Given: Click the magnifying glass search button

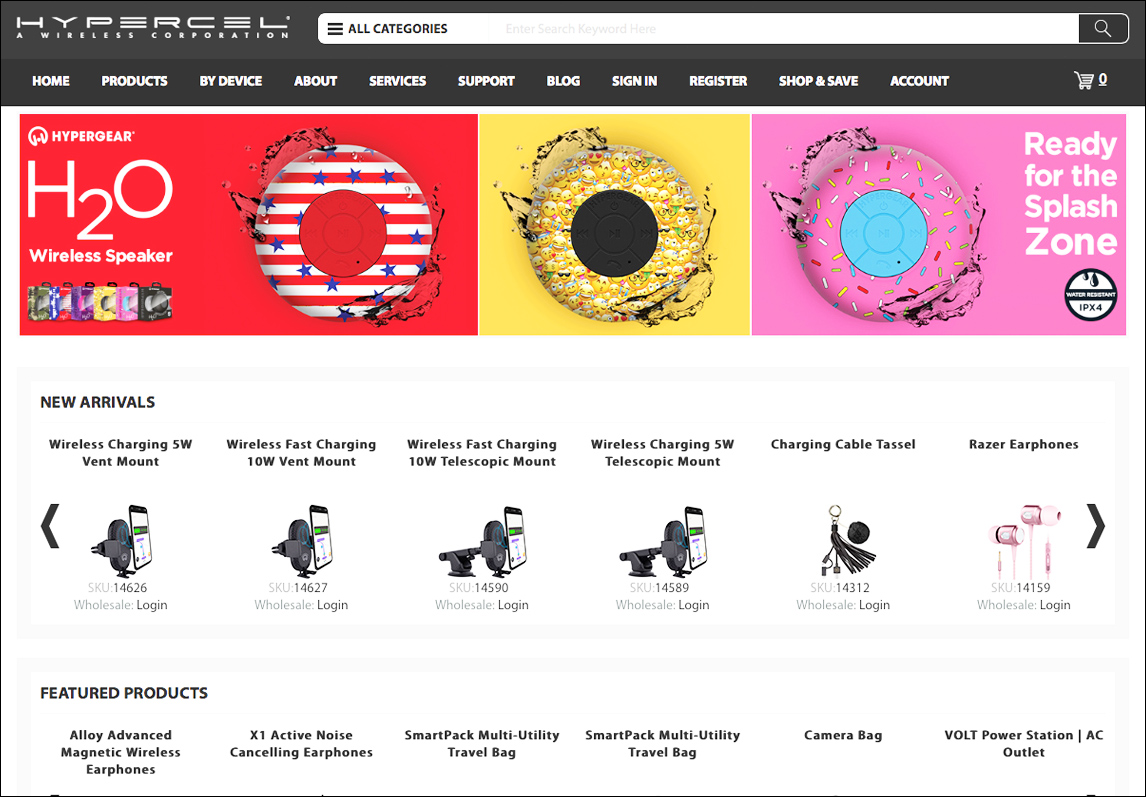Looking at the screenshot, I should [x=1103, y=29].
